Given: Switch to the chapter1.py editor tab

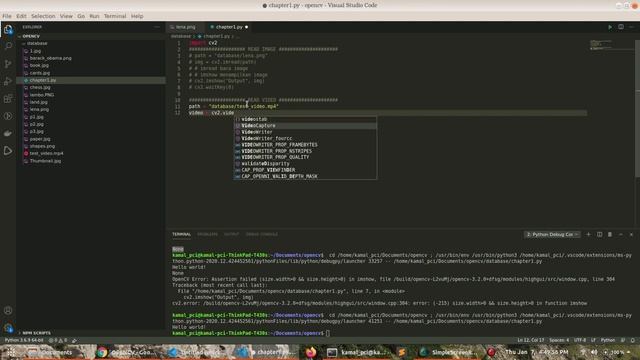Looking at the screenshot, I should click(x=229, y=27).
